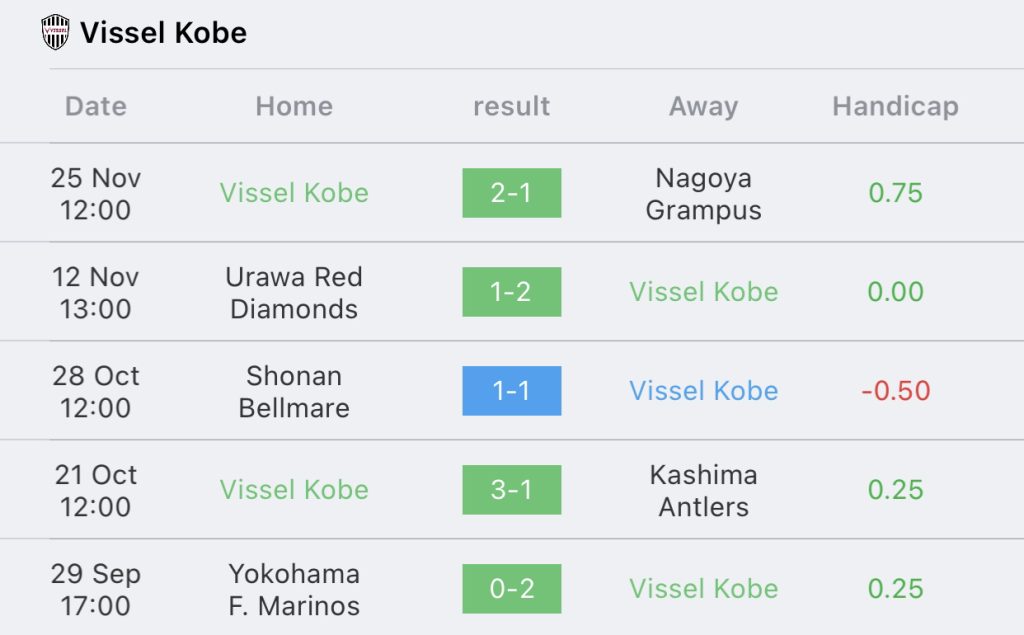Open the Vissel Kobe team title
The height and width of the screenshot is (635, 1024).
coord(163,33)
